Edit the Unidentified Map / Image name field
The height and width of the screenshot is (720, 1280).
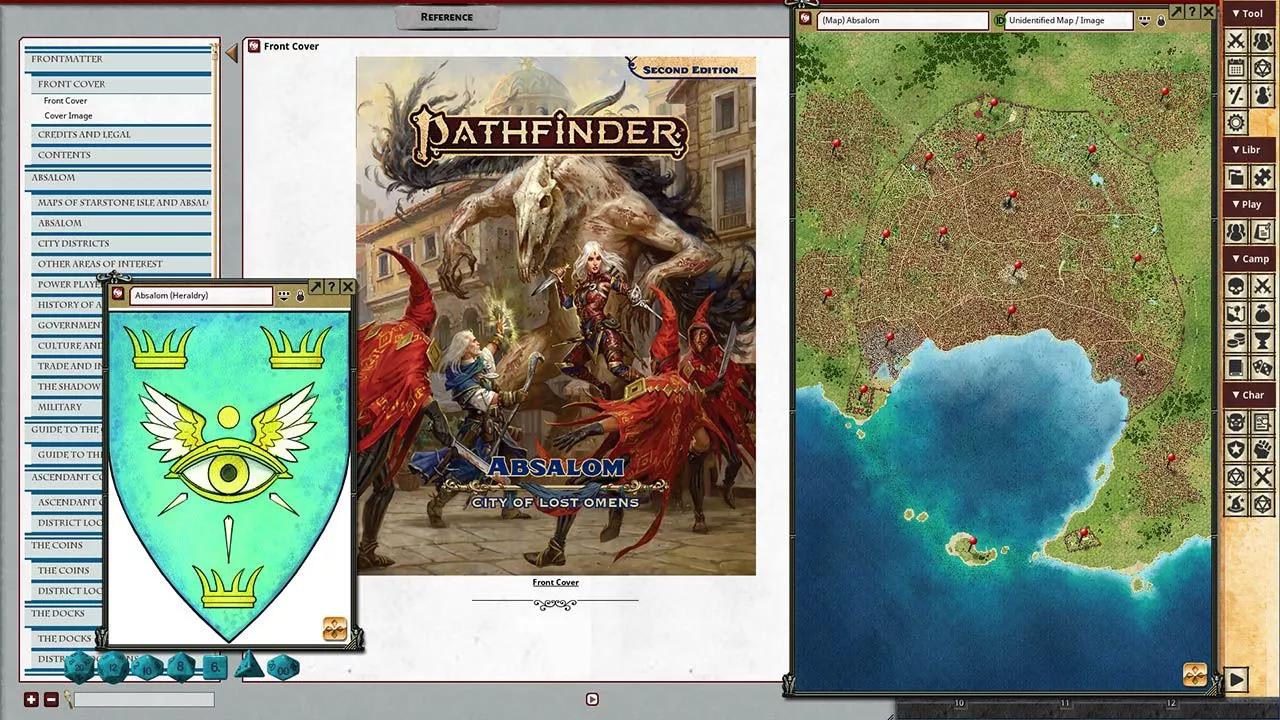point(1069,20)
